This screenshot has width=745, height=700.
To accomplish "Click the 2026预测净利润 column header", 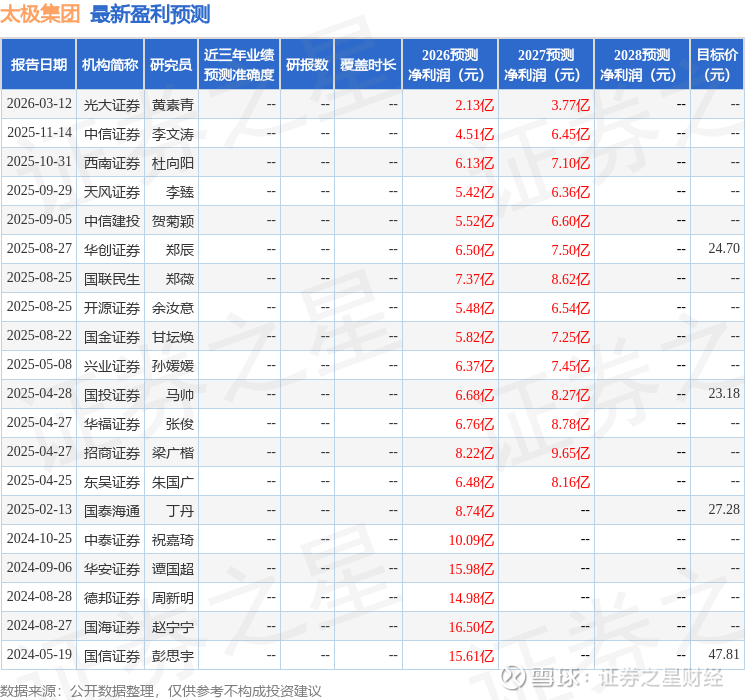I will [x=449, y=65].
